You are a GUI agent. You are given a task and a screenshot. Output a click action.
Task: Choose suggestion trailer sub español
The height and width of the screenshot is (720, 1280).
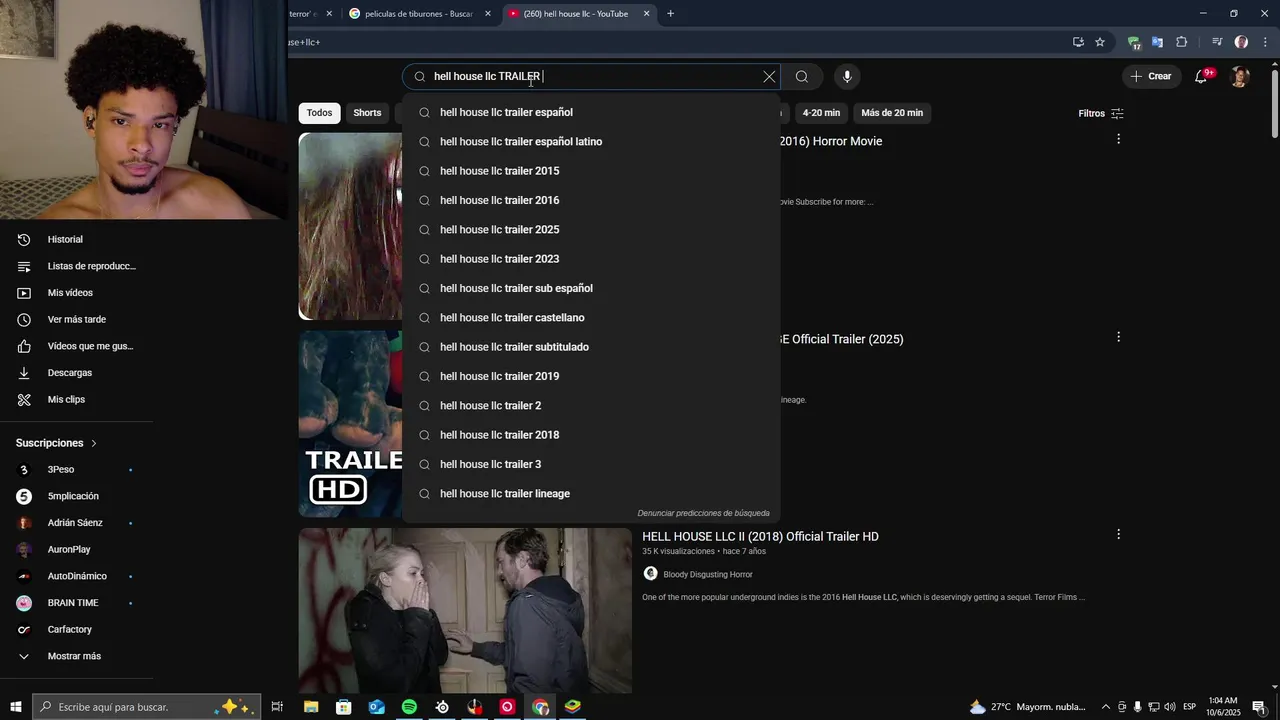[x=591, y=288]
